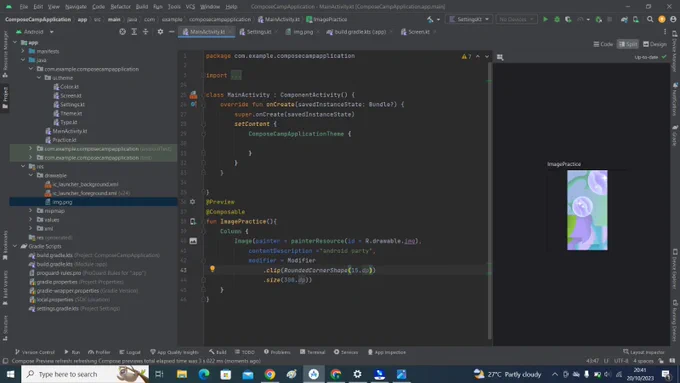Click the project panel settings gear icon
This screenshot has height=383, width=680.
tap(160, 32)
